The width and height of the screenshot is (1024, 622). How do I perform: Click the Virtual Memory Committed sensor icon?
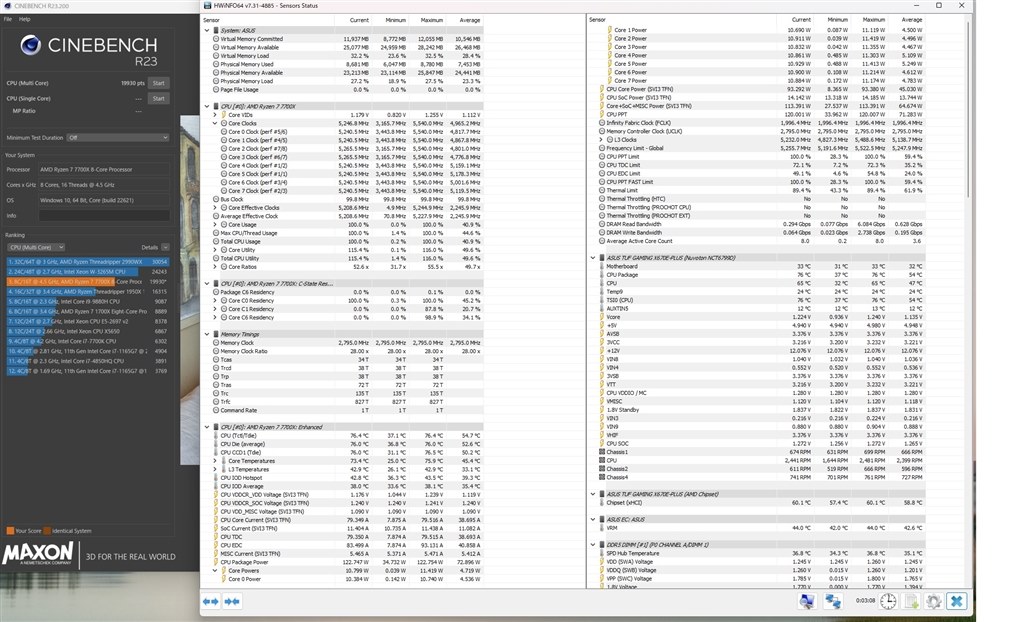[216, 39]
